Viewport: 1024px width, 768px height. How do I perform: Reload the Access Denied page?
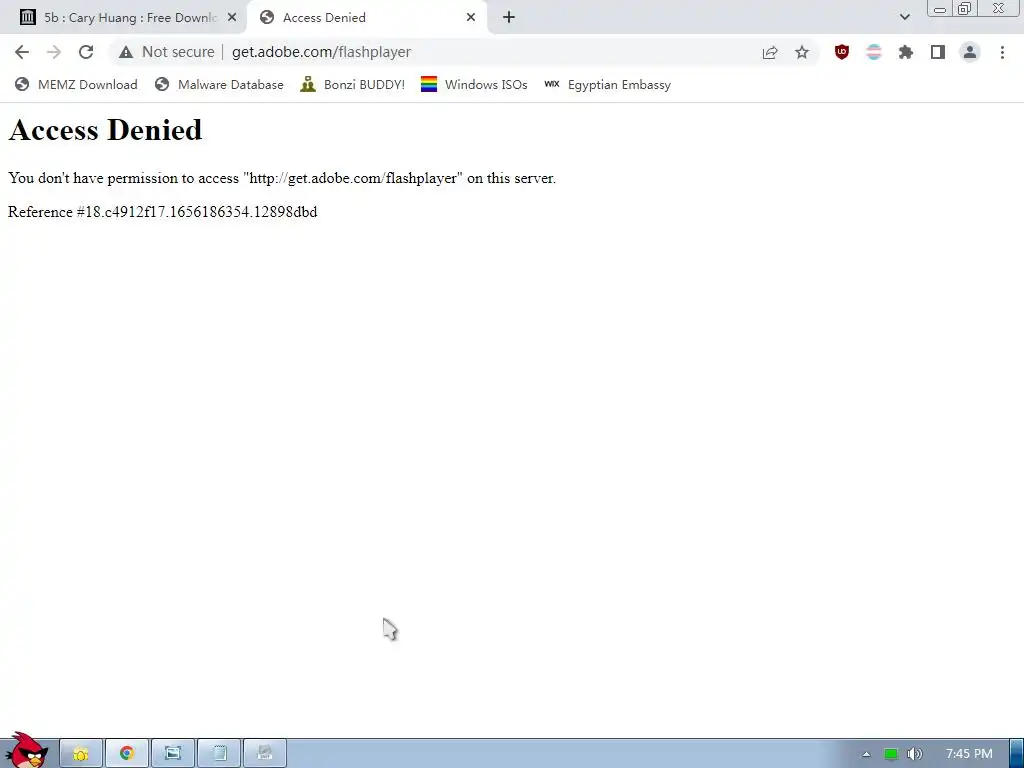click(86, 52)
